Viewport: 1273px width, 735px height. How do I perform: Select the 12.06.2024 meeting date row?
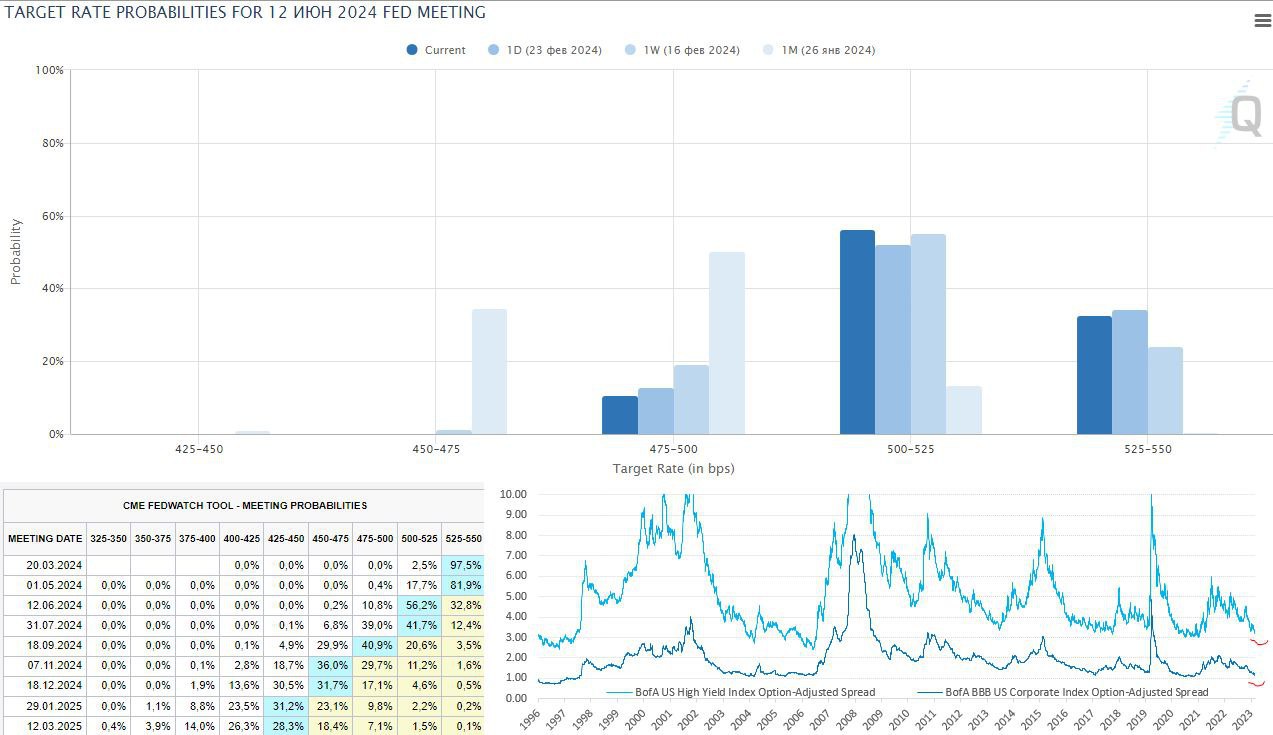44,605
